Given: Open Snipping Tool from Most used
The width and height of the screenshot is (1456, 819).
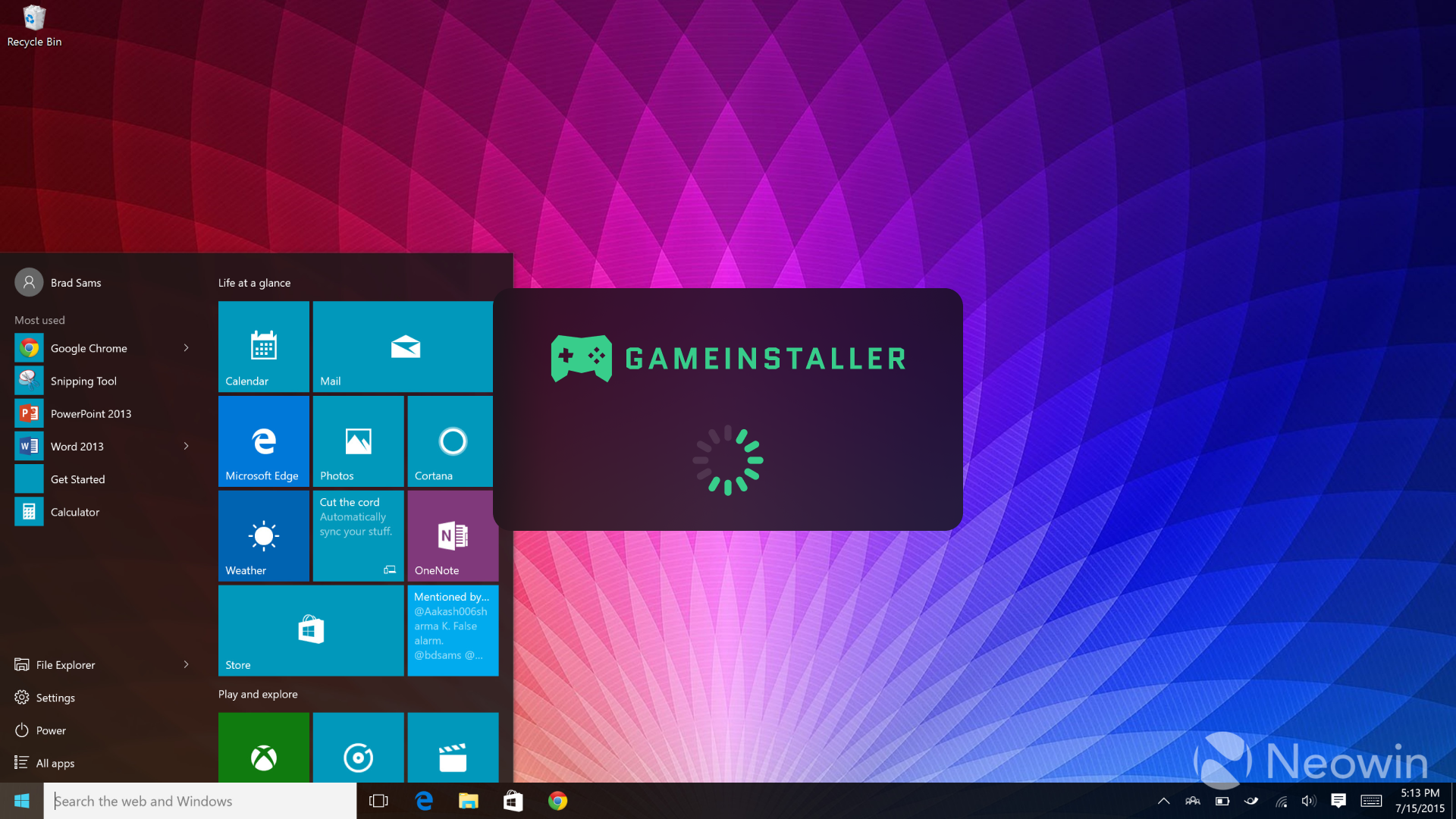Looking at the screenshot, I should click(x=83, y=381).
